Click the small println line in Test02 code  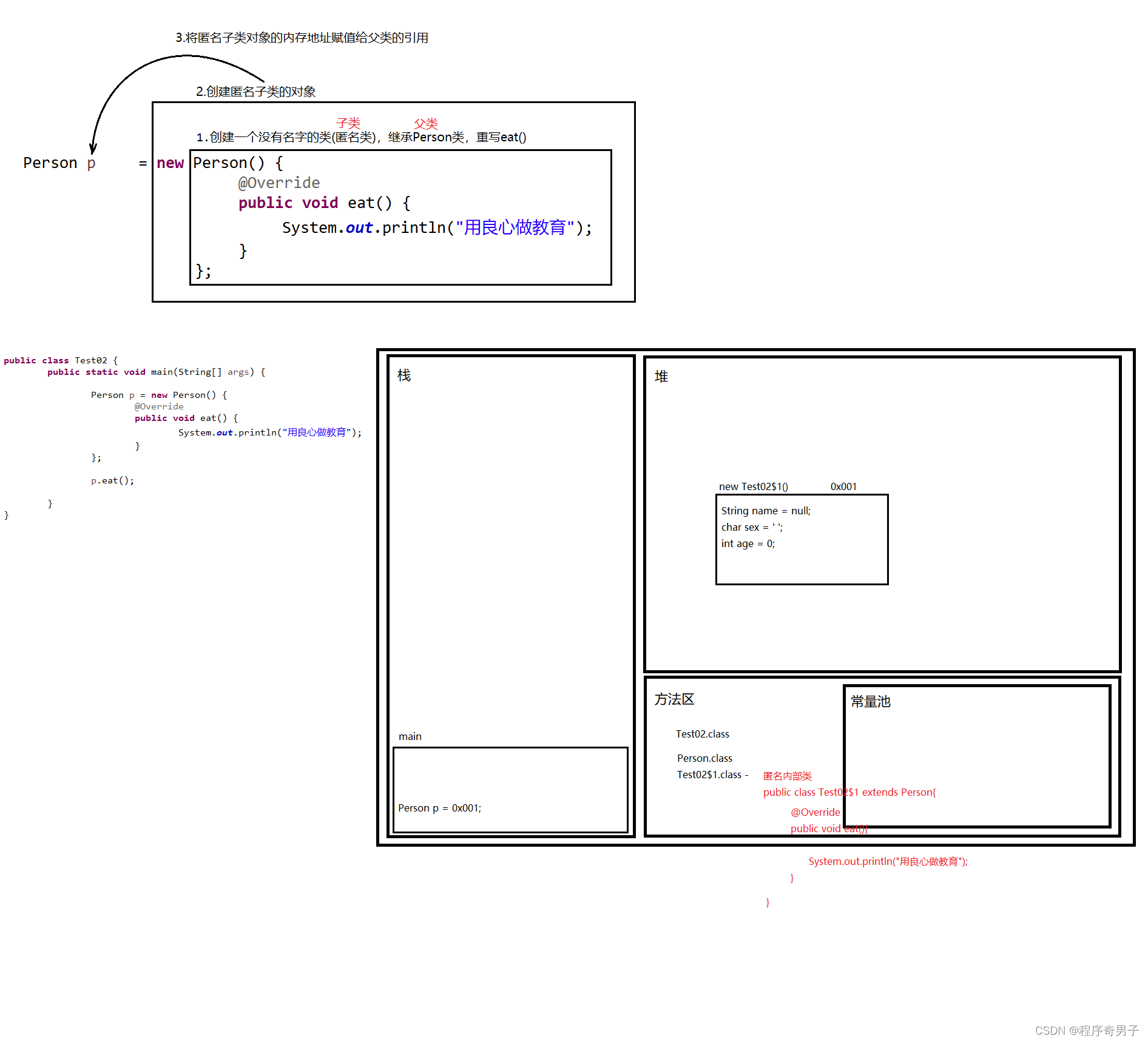click(270, 432)
